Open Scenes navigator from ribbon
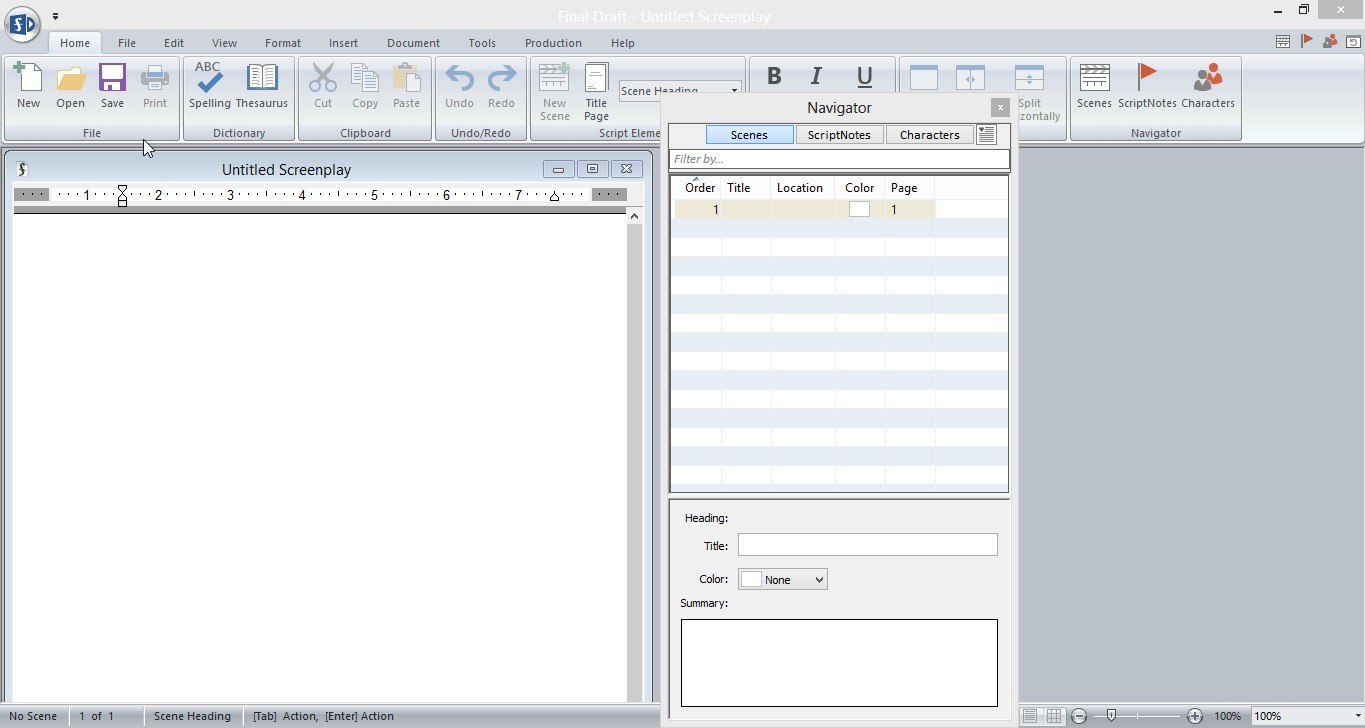 tap(1094, 86)
